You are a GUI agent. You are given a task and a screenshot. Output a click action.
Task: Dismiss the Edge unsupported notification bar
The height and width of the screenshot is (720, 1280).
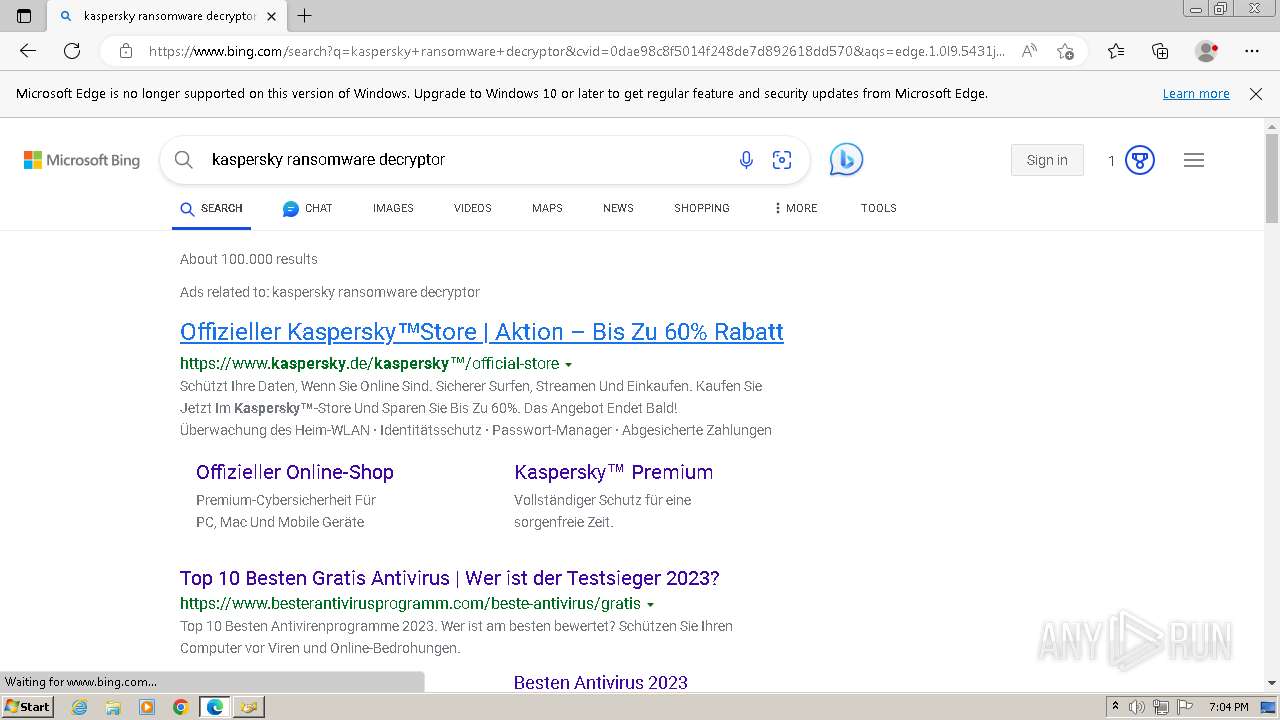click(x=1256, y=94)
